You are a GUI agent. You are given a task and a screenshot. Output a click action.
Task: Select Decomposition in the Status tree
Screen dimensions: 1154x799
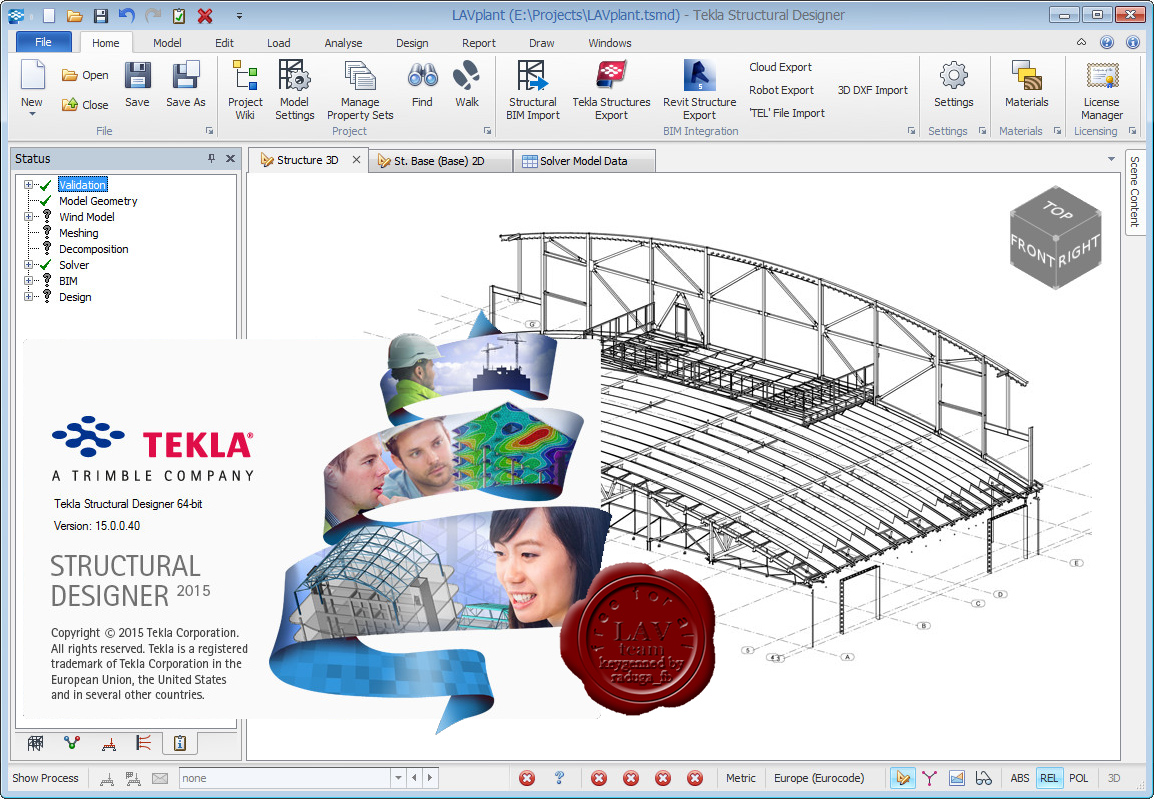coord(93,249)
